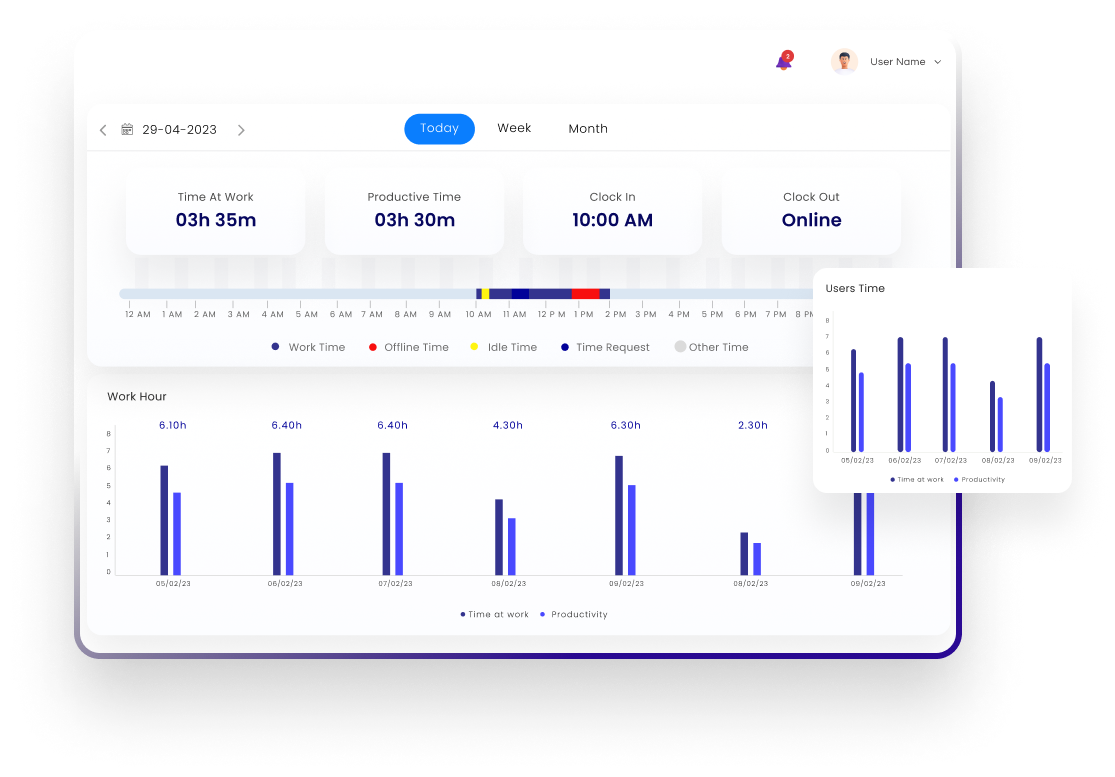Image resolution: width=1115 pixels, height=777 pixels.
Task: Click the notification bell
Action: [782, 61]
